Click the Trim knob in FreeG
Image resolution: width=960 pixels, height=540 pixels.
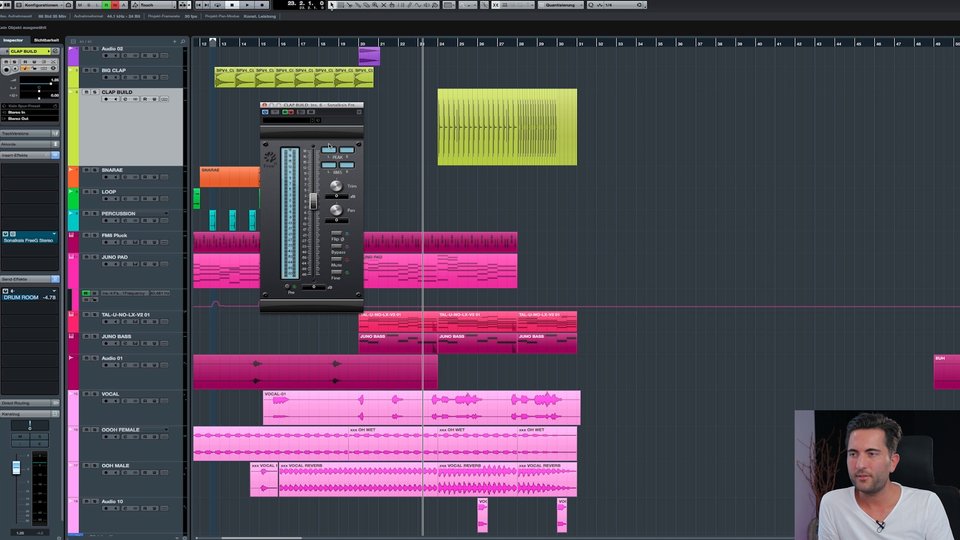[336, 186]
